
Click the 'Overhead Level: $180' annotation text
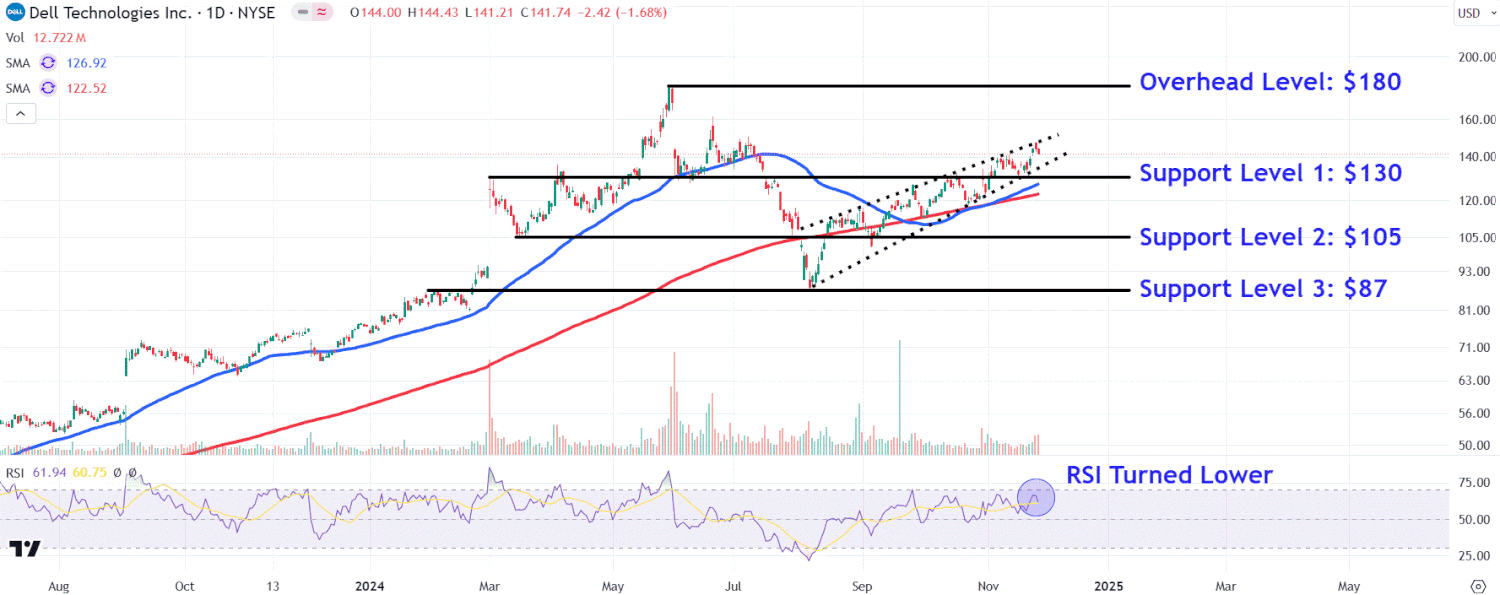coord(1270,82)
